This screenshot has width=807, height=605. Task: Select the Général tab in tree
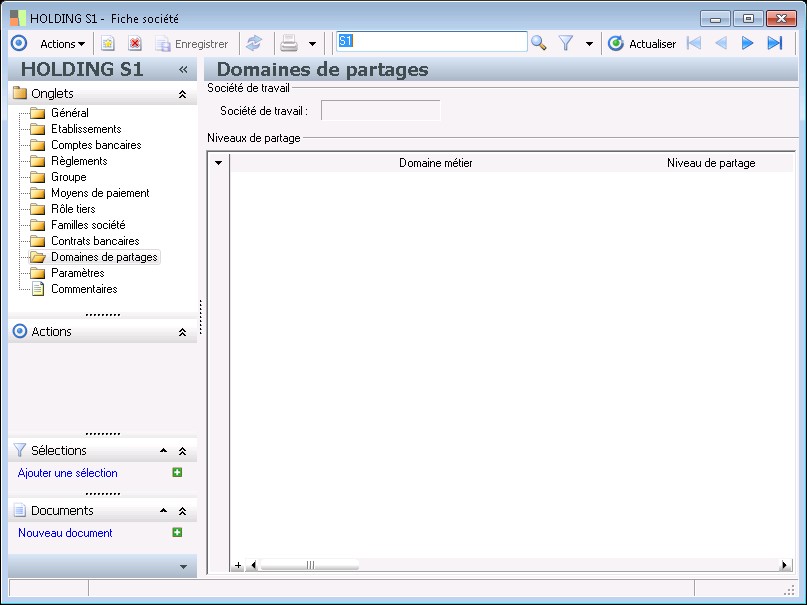click(x=69, y=113)
